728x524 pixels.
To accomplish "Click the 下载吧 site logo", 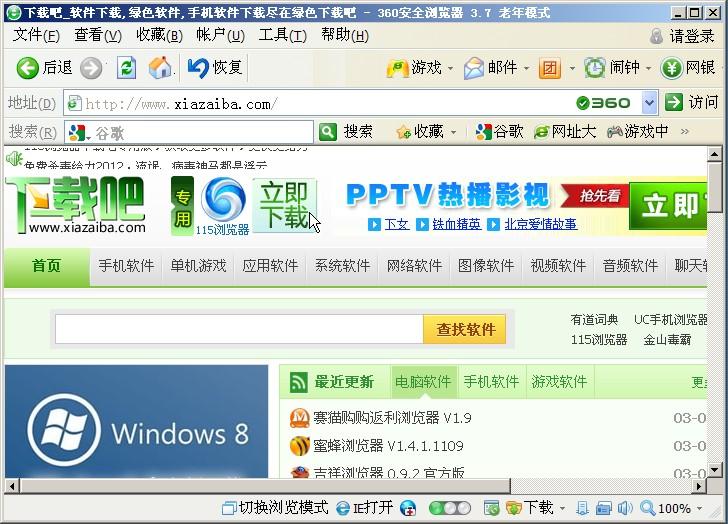I will (76, 205).
